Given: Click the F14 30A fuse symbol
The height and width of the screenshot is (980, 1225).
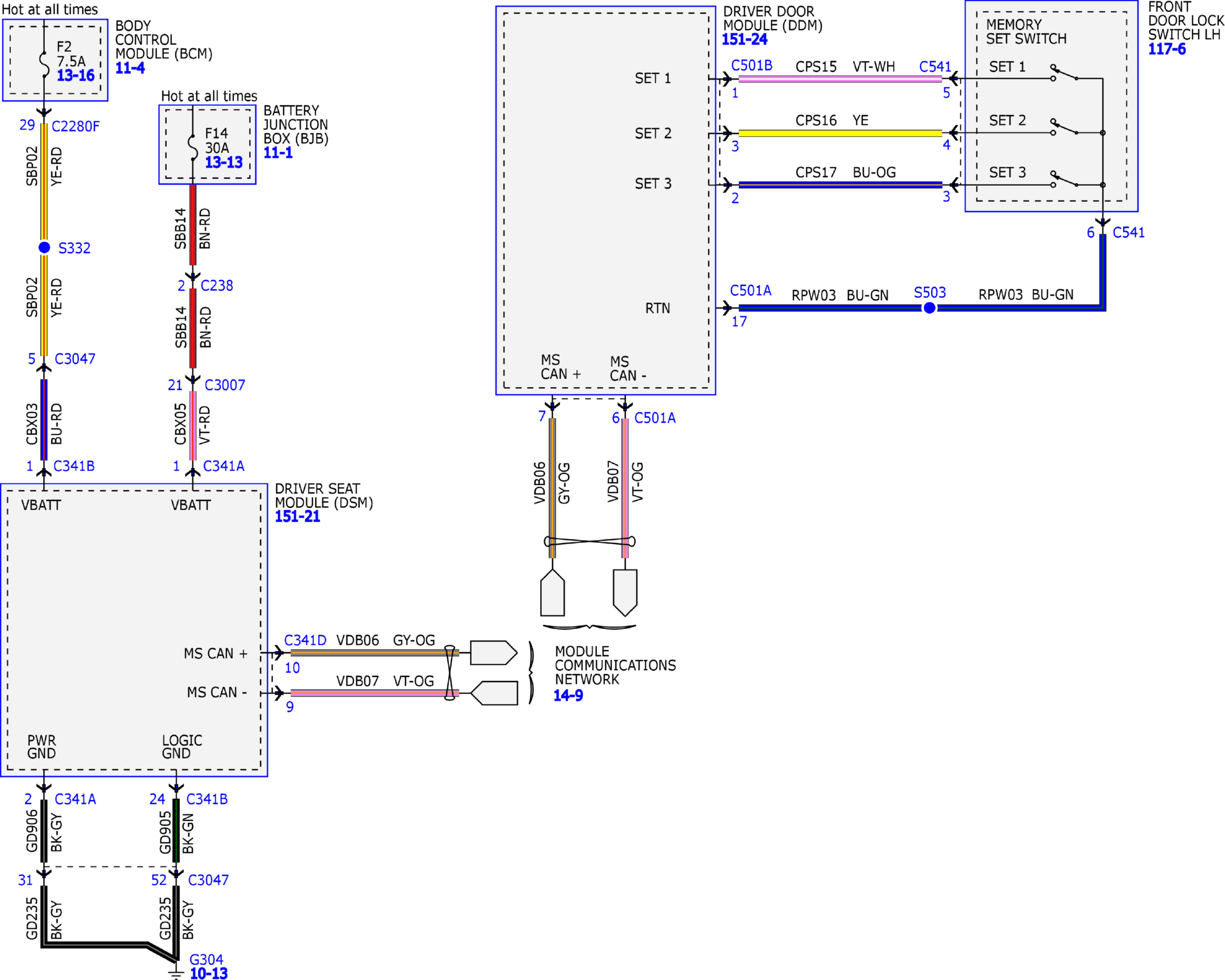Looking at the screenshot, I should [193, 147].
